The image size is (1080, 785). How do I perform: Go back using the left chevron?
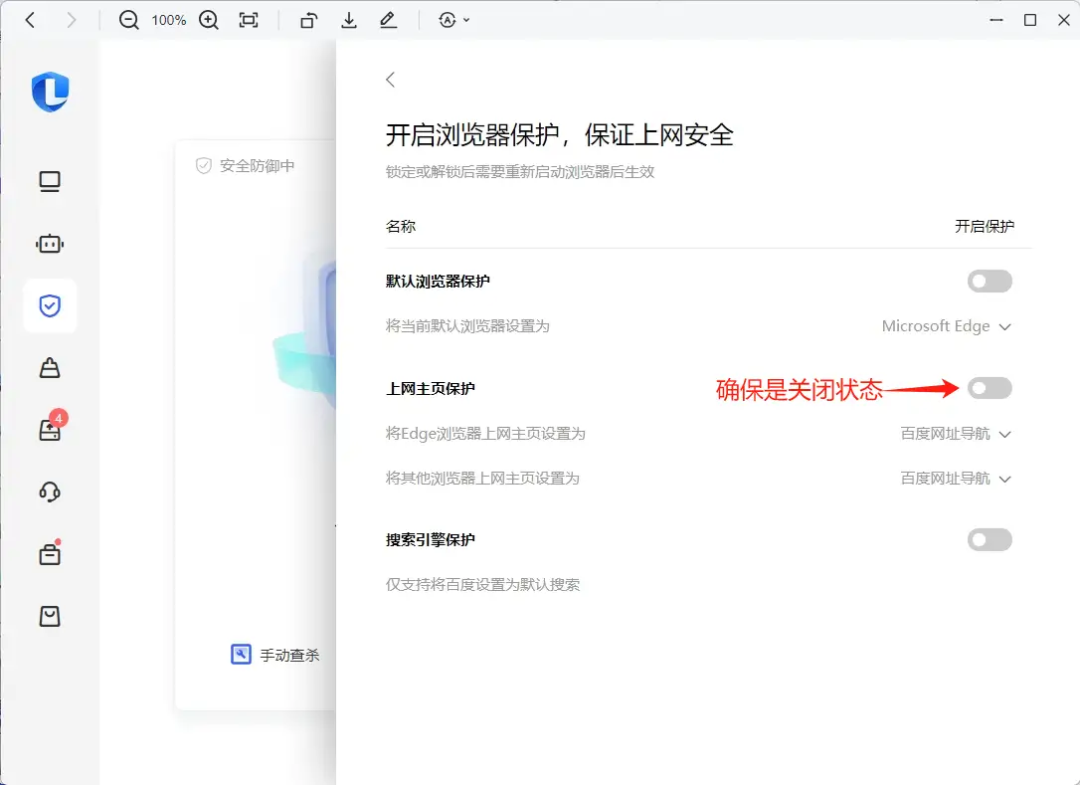tap(391, 80)
